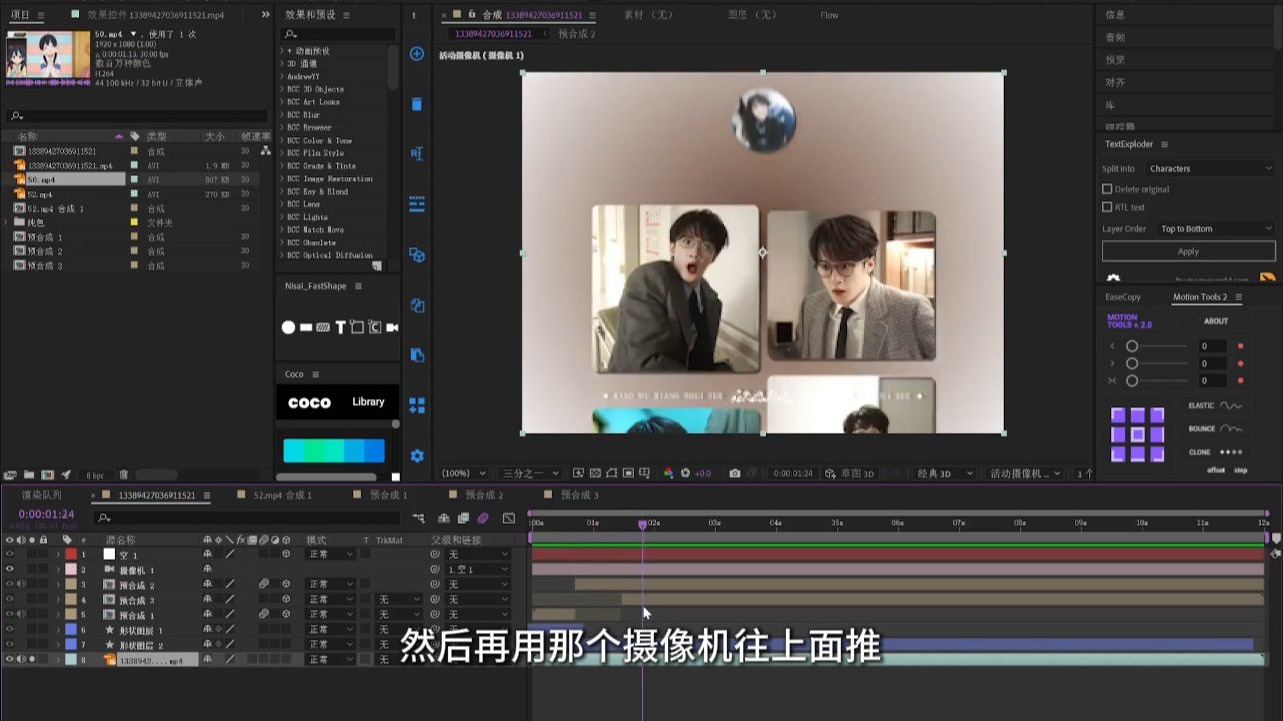The height and width of the screenshot is (721, 1283).
Task: Click the blue-green gradient swatch in Coco
Action: (x=334, y=450)
